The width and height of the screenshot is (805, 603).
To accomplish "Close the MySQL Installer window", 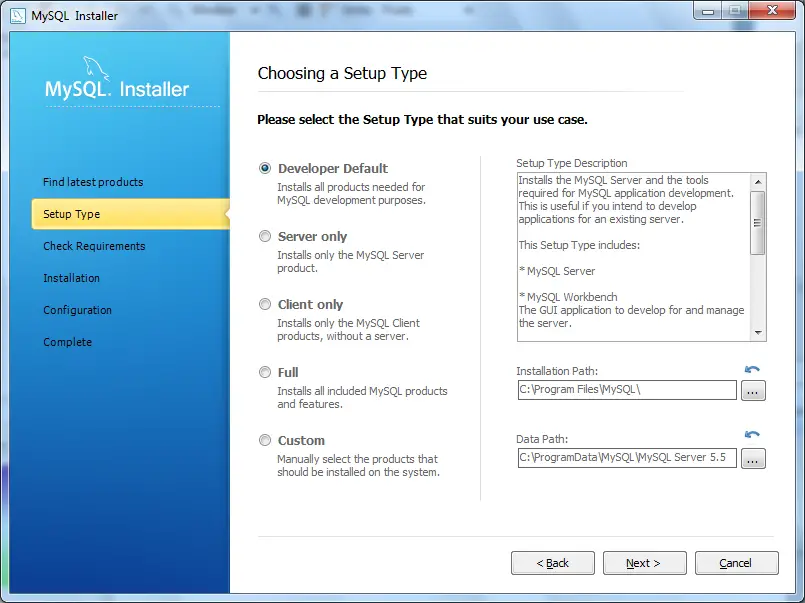I will coord(772,10).
